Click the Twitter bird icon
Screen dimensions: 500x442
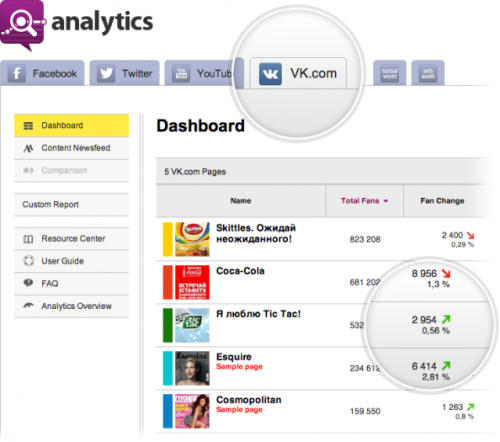coord(106,73)
